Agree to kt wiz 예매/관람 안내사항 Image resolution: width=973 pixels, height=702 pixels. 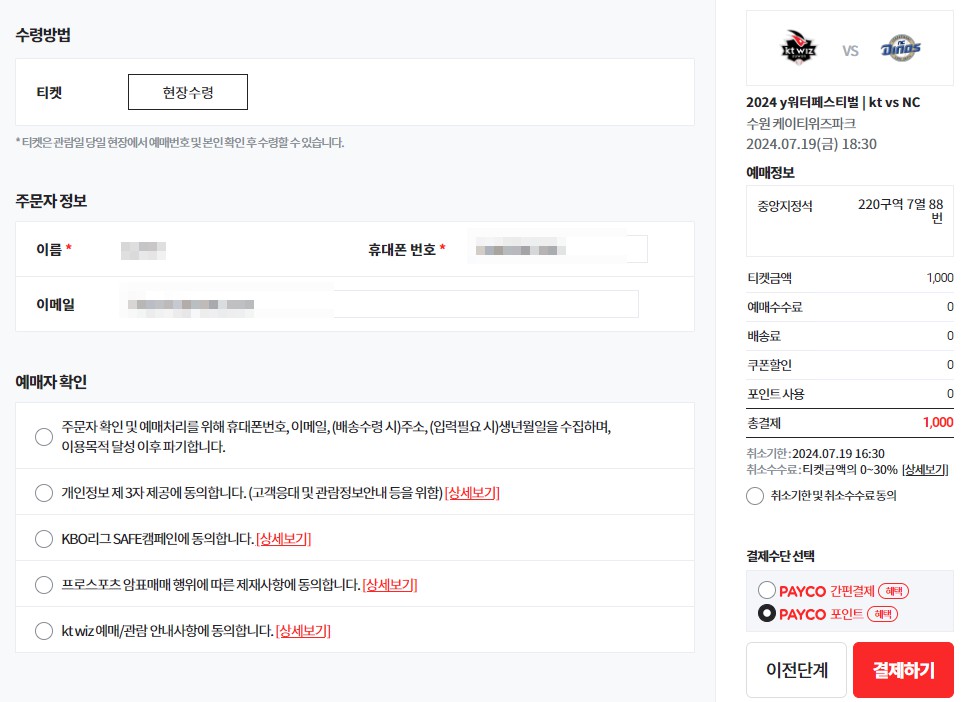tap(43, 631)
